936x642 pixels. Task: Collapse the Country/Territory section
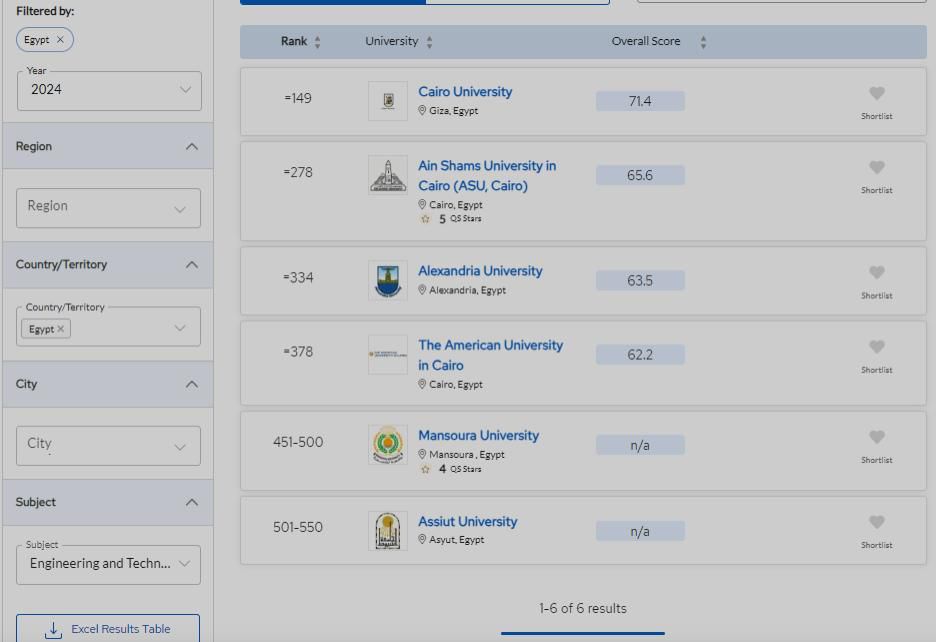pyautogui.click(x=191, y=265)
